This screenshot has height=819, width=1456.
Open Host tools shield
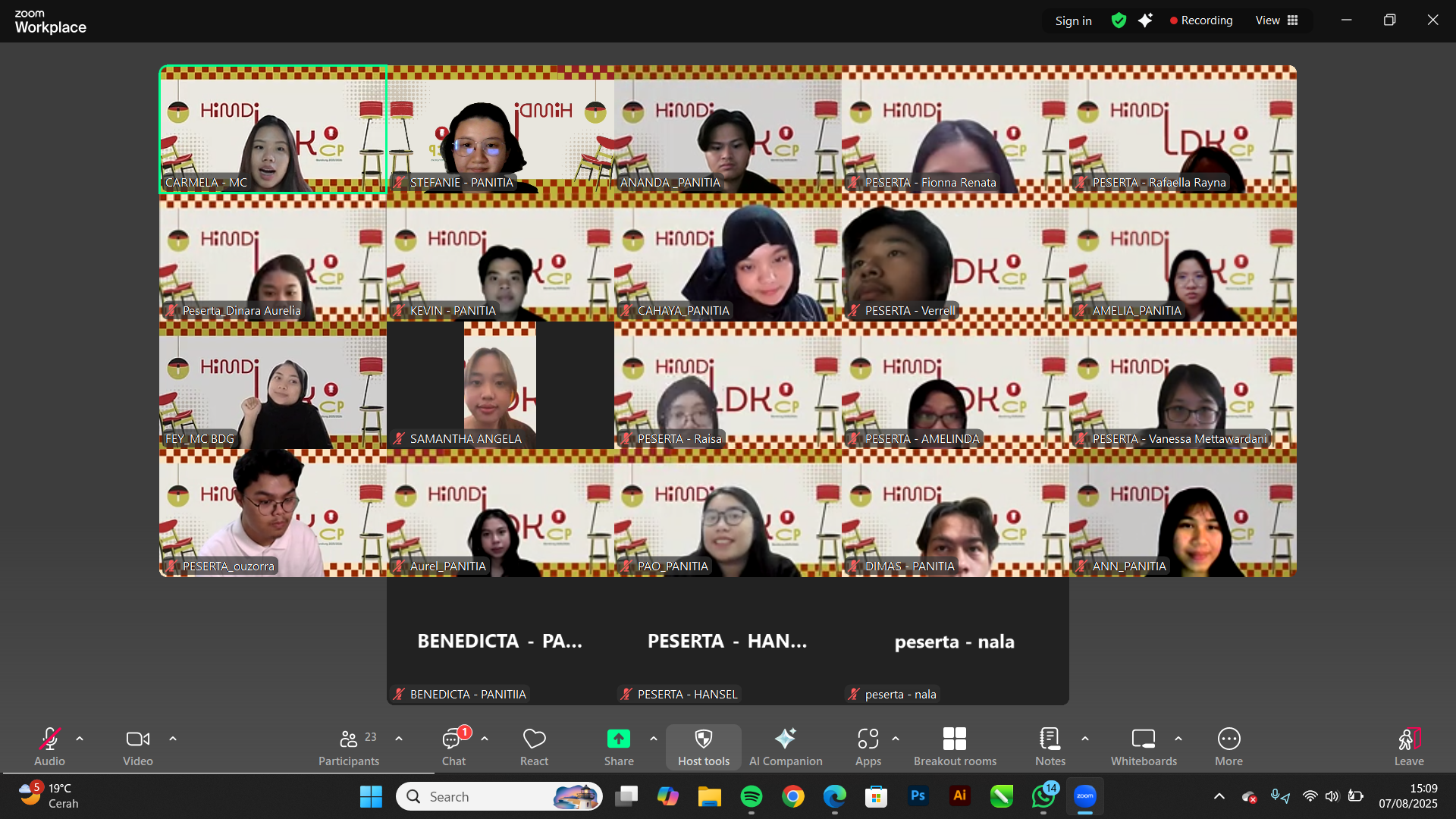[704, 747]
